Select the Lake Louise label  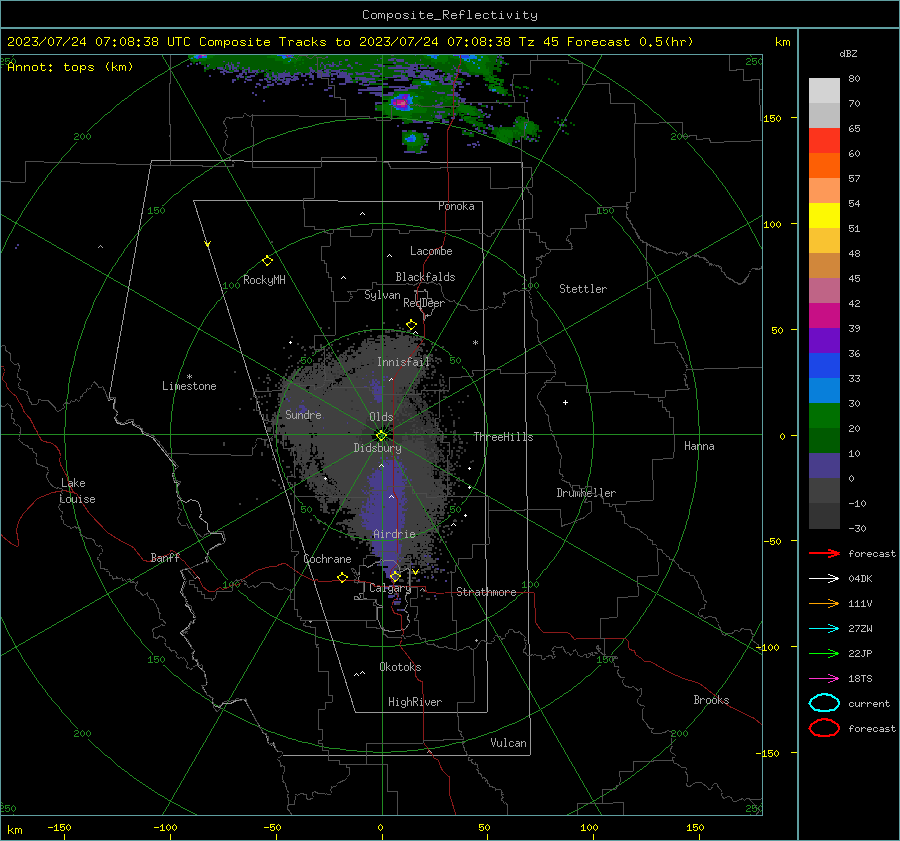point(77,491)
